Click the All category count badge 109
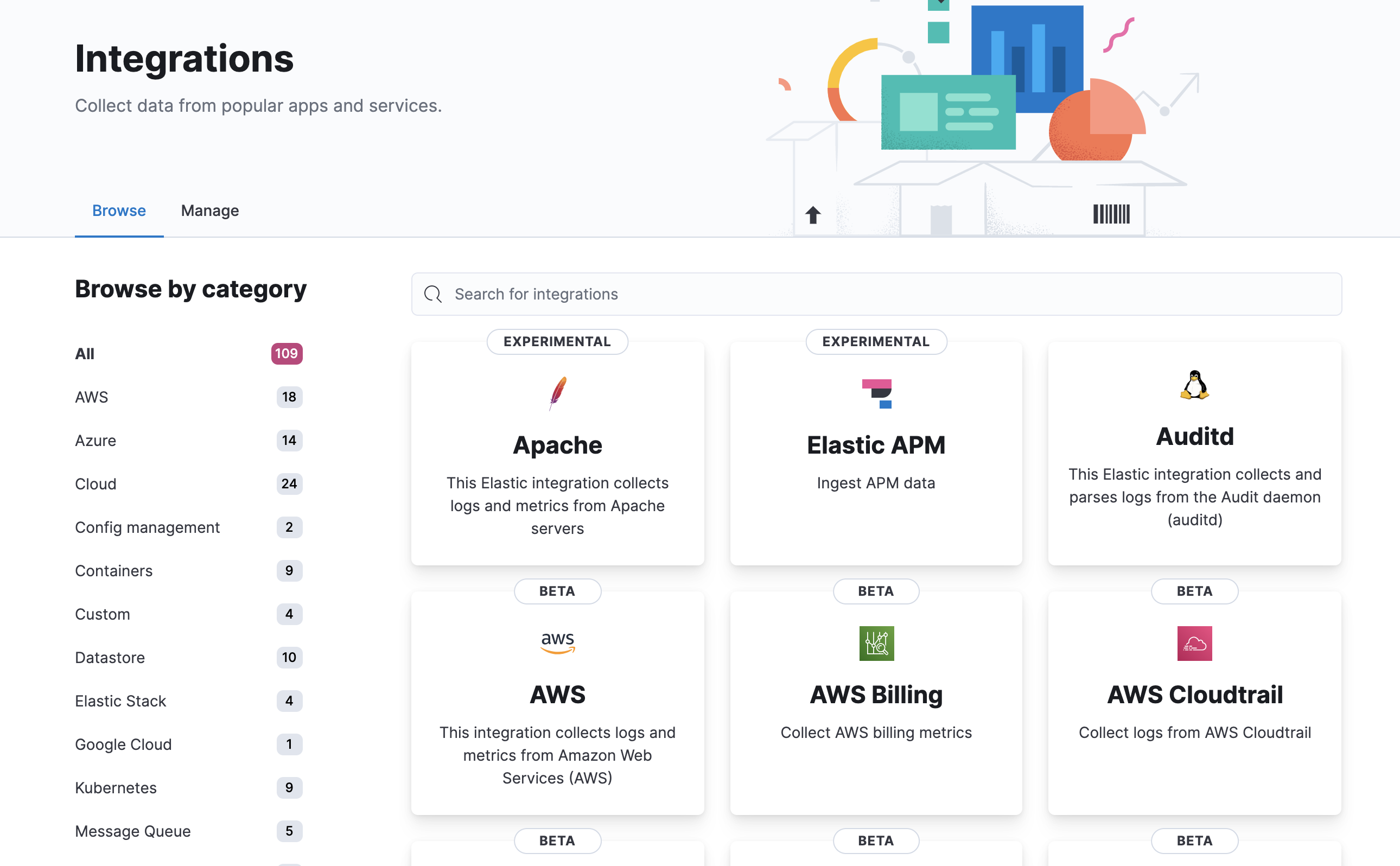This screenshot has height=866, width=1400. (x=287, y=353)
